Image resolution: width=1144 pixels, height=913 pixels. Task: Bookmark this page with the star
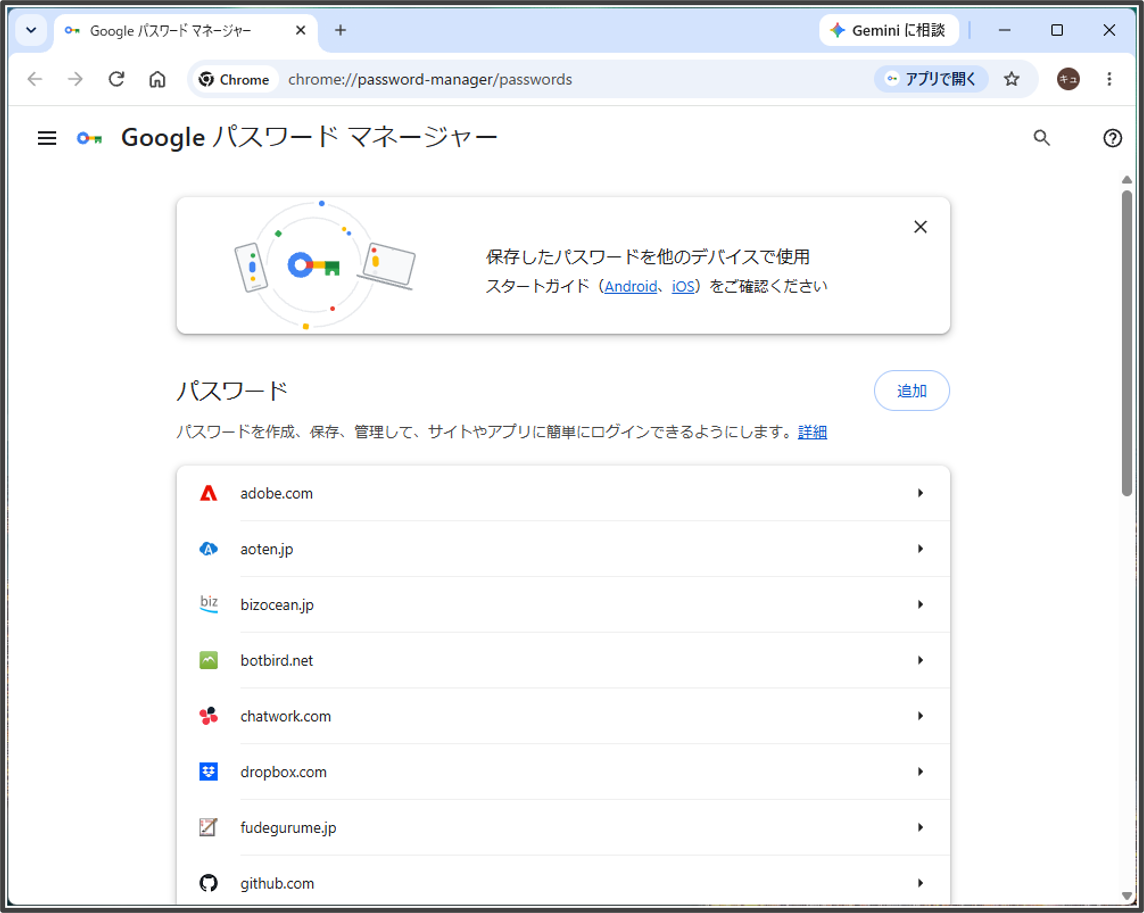[x=1011, y=79]
